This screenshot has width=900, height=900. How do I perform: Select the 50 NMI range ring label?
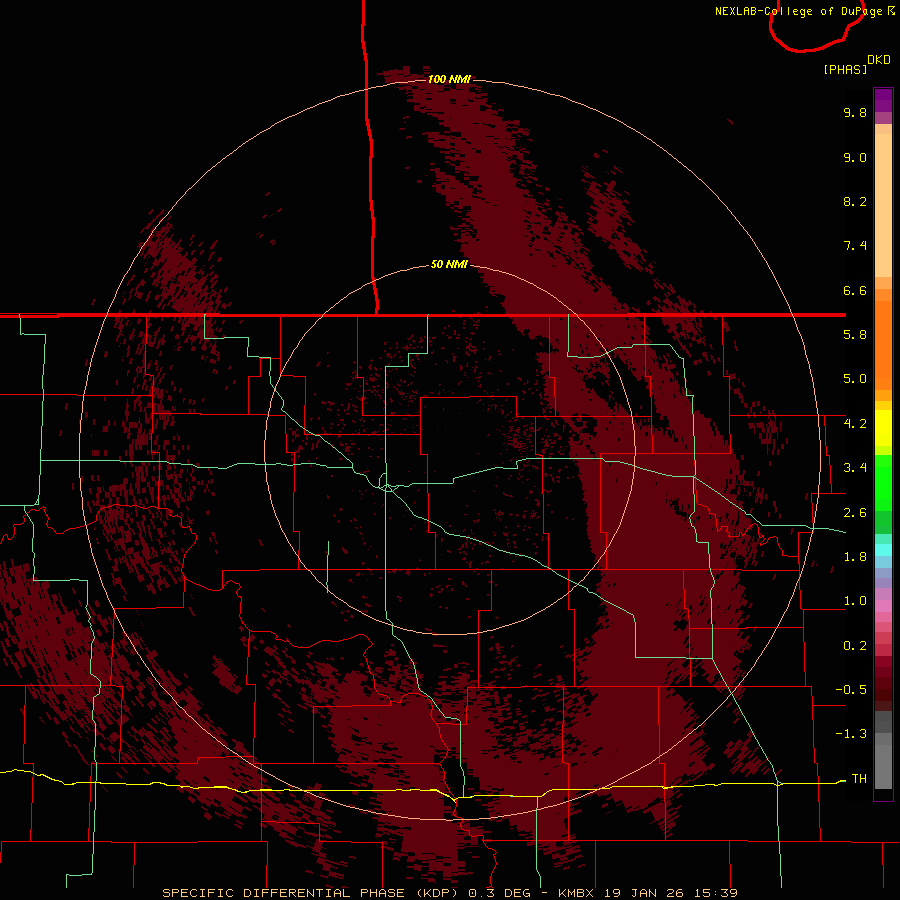pyautogui.click(x=449, y=265)
